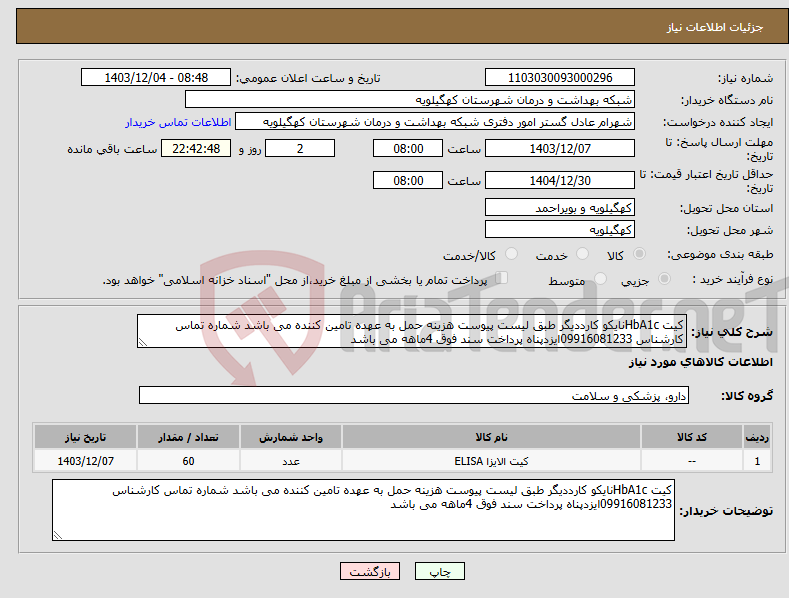Click the response deadline hour 08:00 field
Viewport: 789px width, 598px height.
click(408, 148)
